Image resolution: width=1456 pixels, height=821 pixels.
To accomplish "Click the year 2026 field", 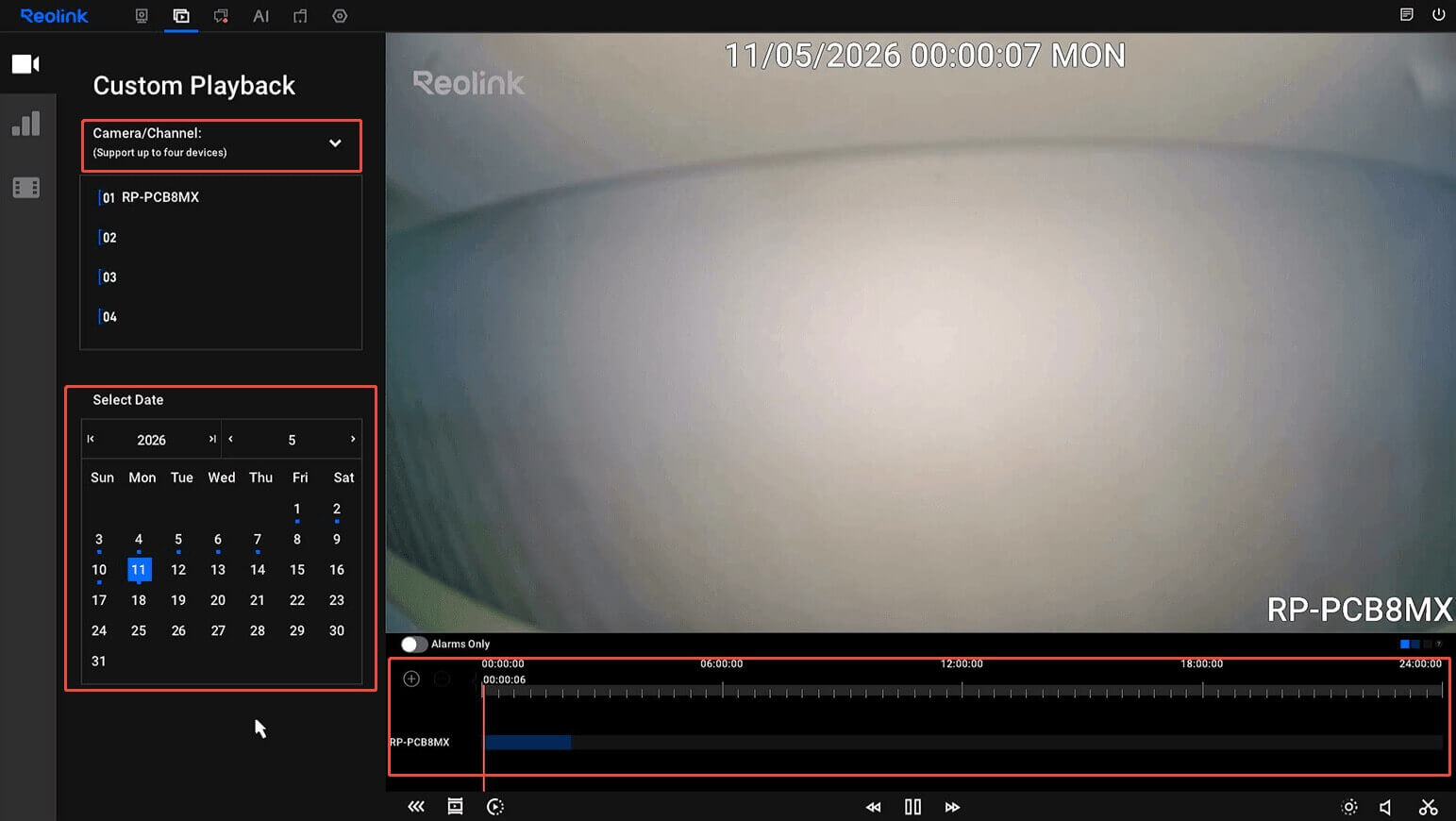I will 151,440.
